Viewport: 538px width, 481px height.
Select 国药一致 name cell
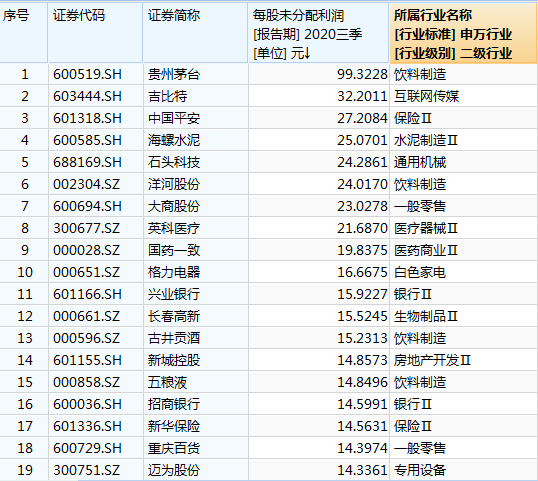(196, 250)
